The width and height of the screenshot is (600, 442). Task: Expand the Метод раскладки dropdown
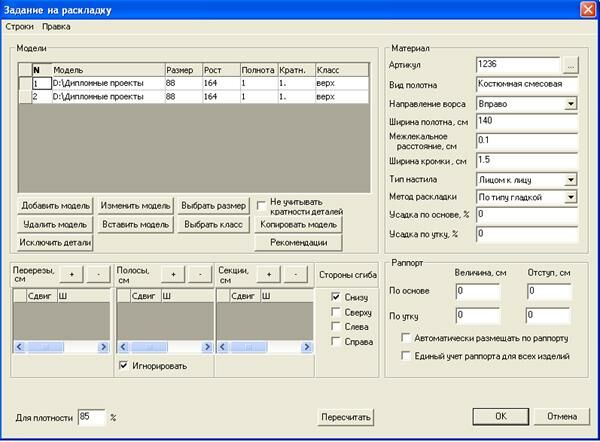coord(570,198)
